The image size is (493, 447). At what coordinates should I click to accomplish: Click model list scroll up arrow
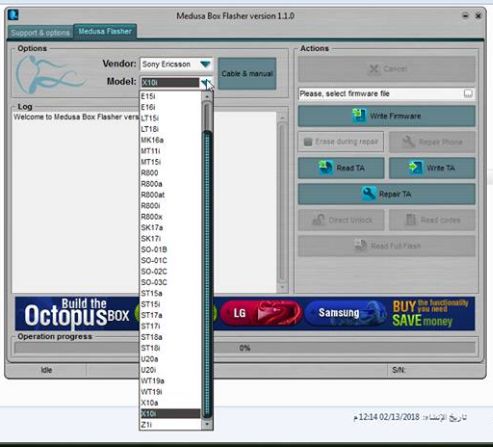click(207, 96)
